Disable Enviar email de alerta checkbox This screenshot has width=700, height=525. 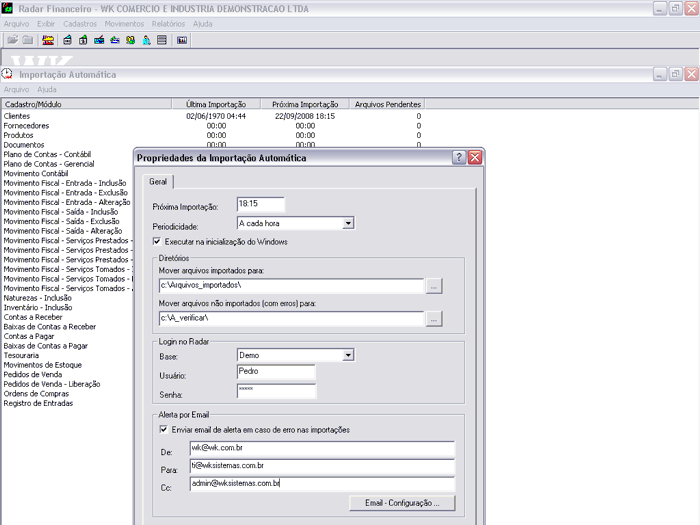coord(165,430)
